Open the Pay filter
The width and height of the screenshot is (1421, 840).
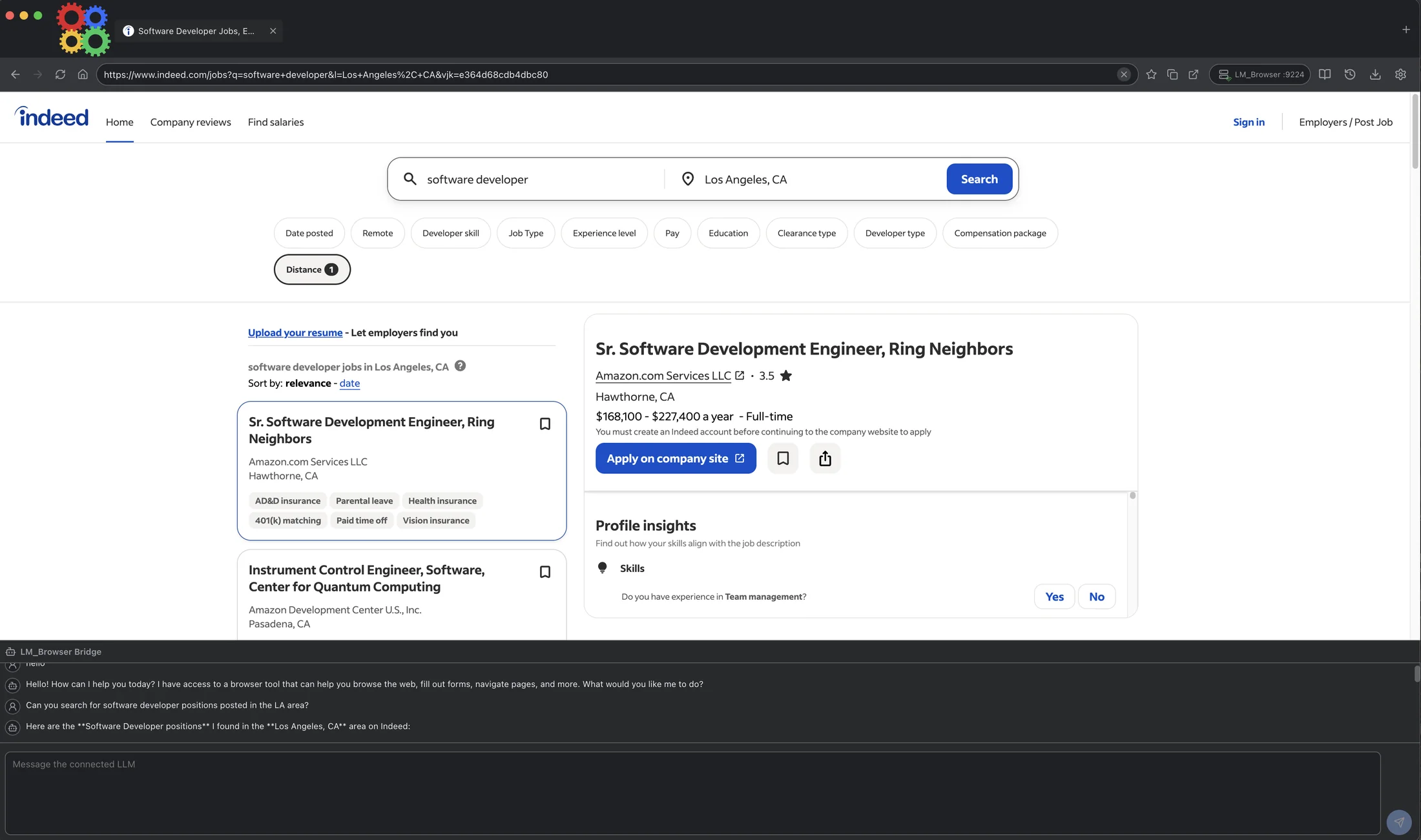coord(672,233)
